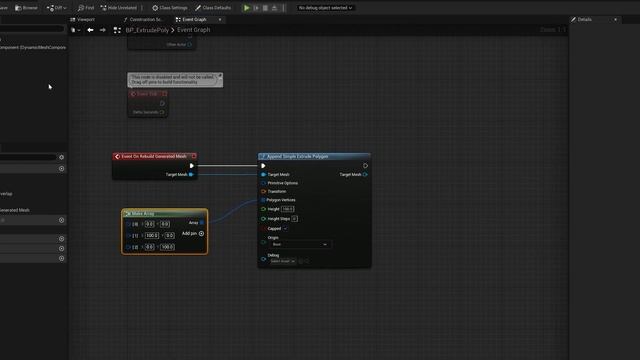Start Play in editor with green arrow

(247, 8)
